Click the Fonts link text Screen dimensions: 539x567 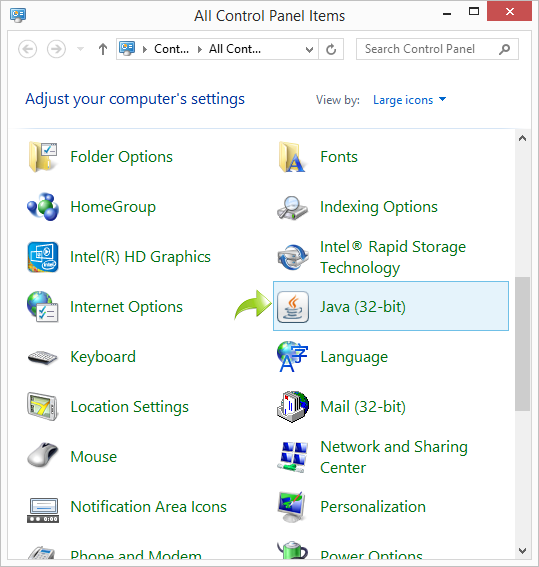(x=339, y=157)
